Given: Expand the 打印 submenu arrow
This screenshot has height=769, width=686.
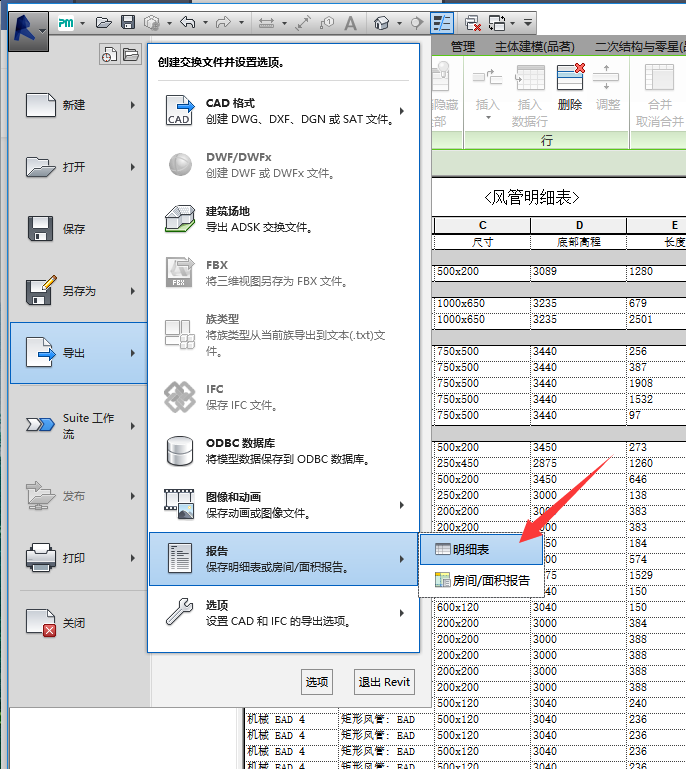Looking at the screenshot, I should (x=133, y=558).
